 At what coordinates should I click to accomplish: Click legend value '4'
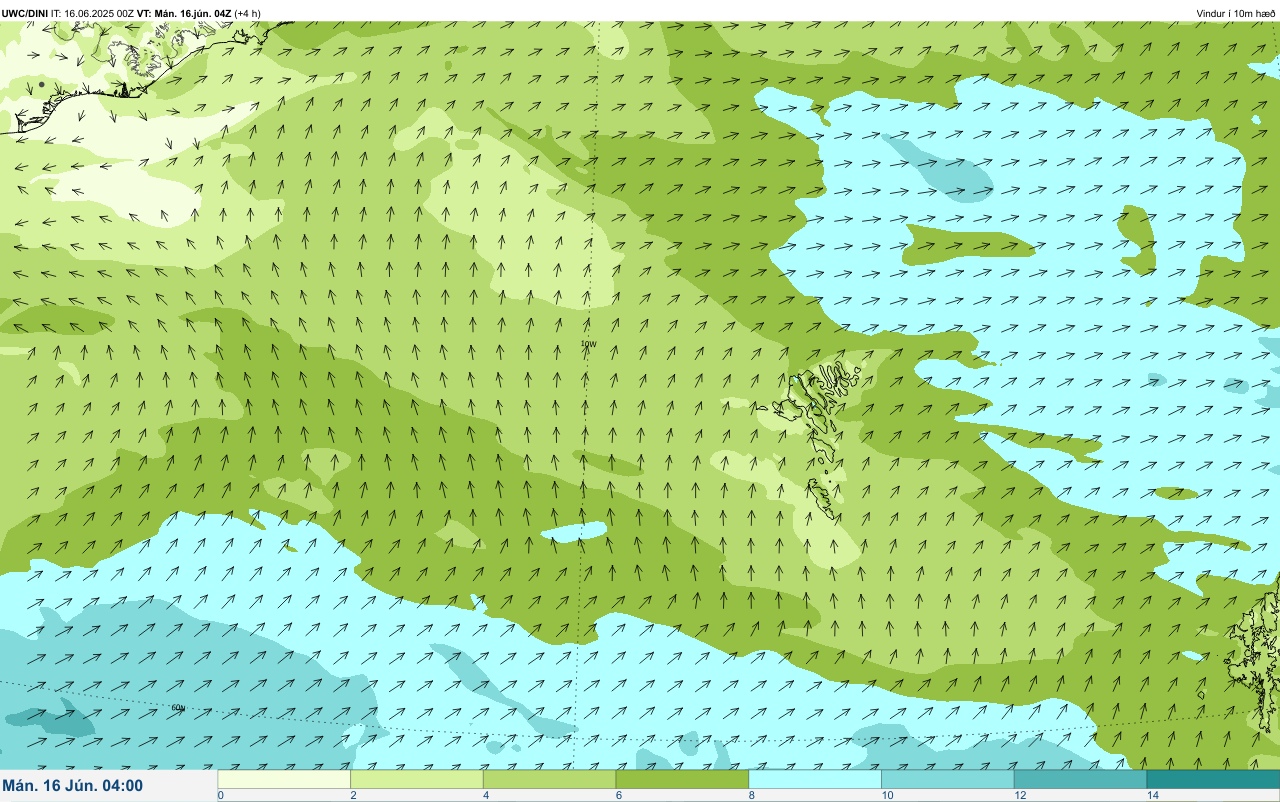[x=484, y=795]
